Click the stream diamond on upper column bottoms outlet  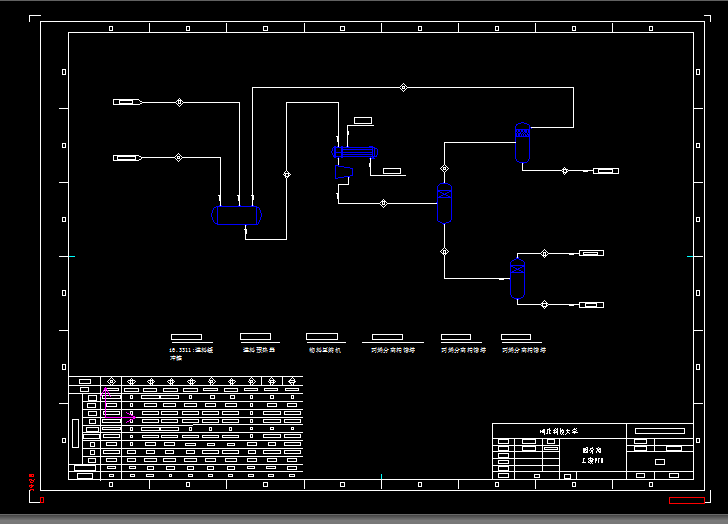point(565,171)
